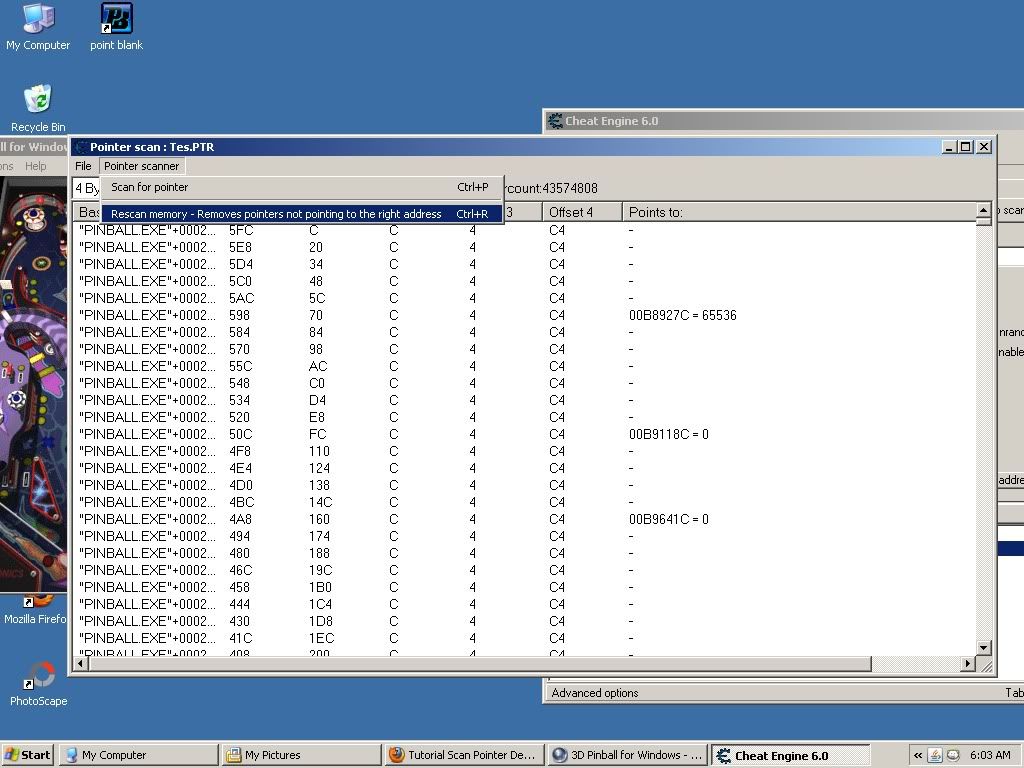Screen dimensions: 1024x768
Task: Switch to Tutorial Scan Pointer Firefox taskbar button
Action: 464,755
